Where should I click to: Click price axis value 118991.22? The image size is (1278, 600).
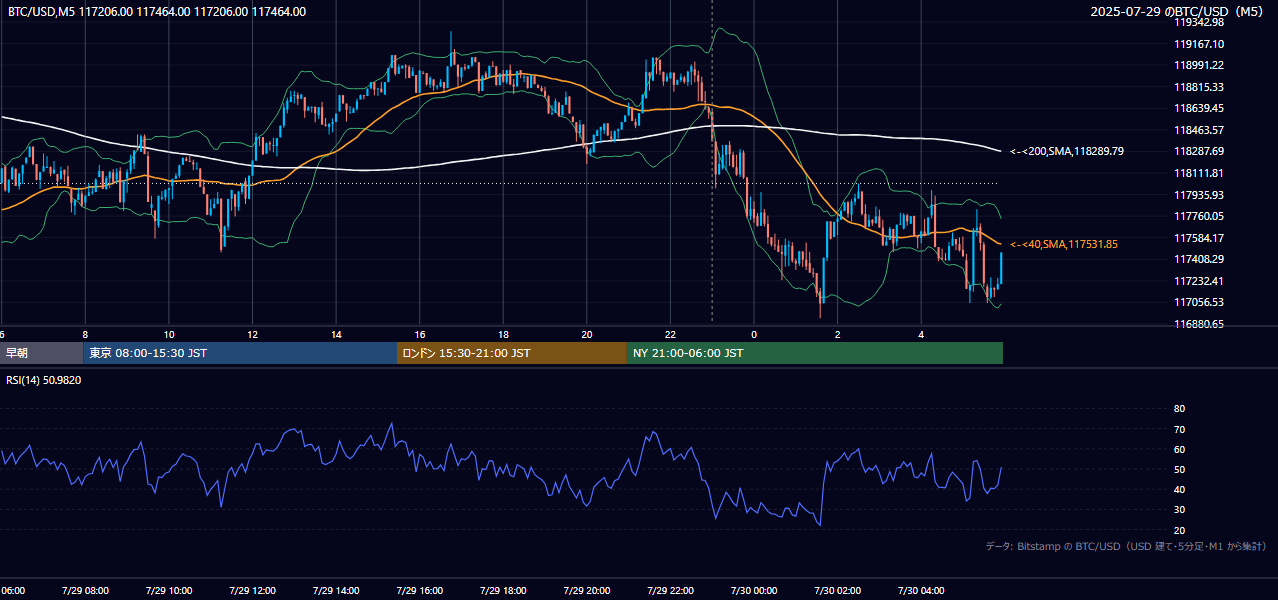pyautogui.click(x=1199, y=65)
